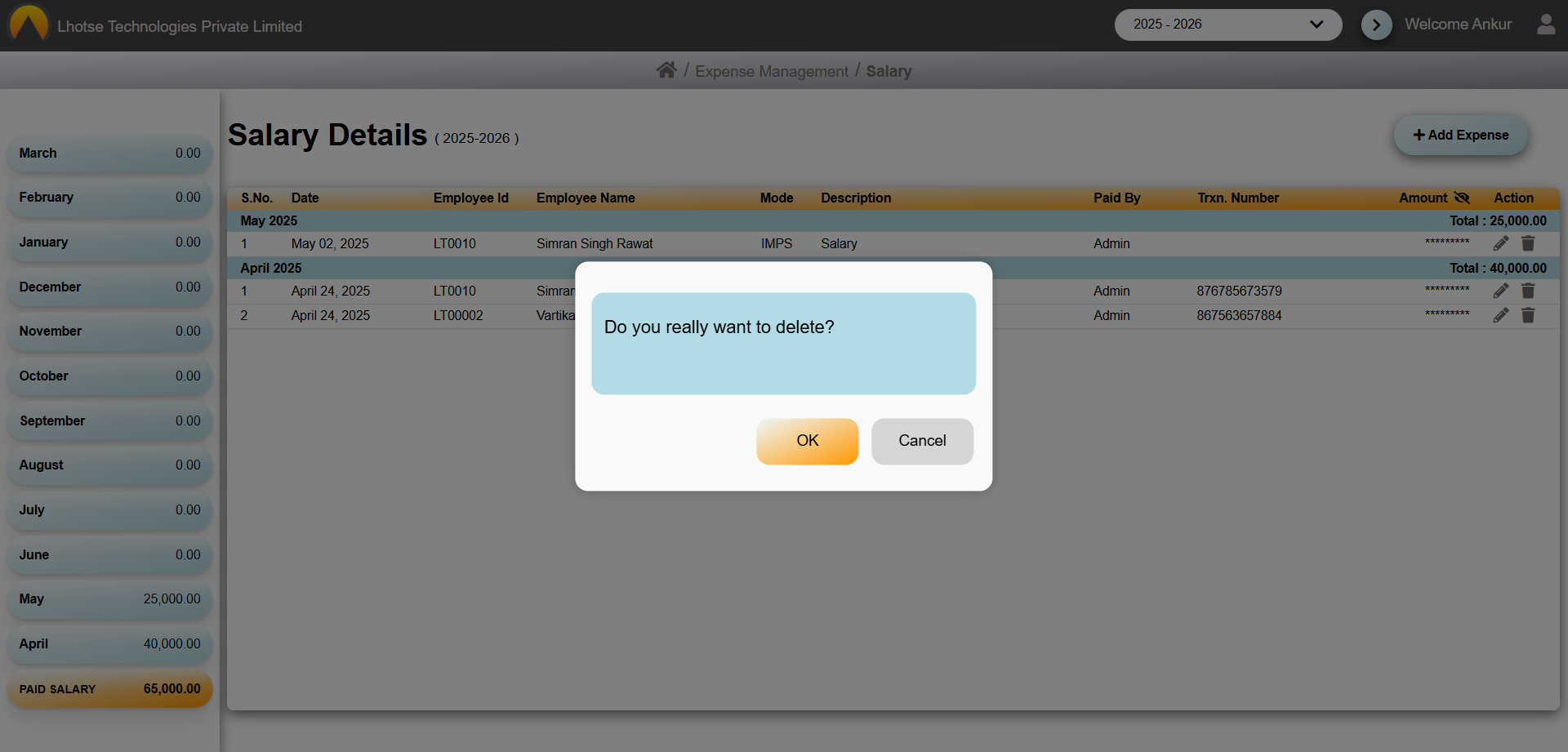
Task: Open the user profile icon
Action: [x=1546, y=24]
